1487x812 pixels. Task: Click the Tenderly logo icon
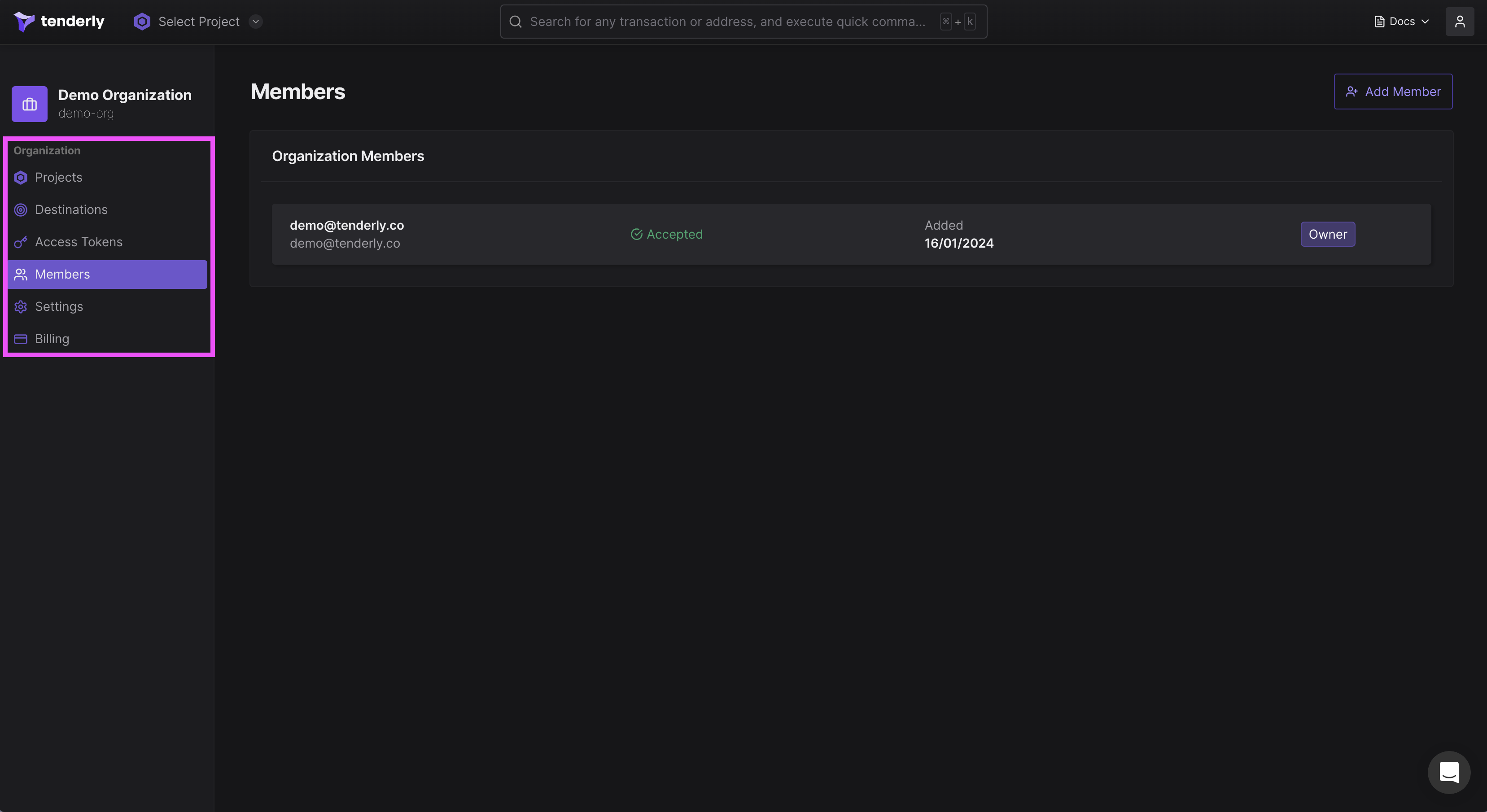(24, 22)
